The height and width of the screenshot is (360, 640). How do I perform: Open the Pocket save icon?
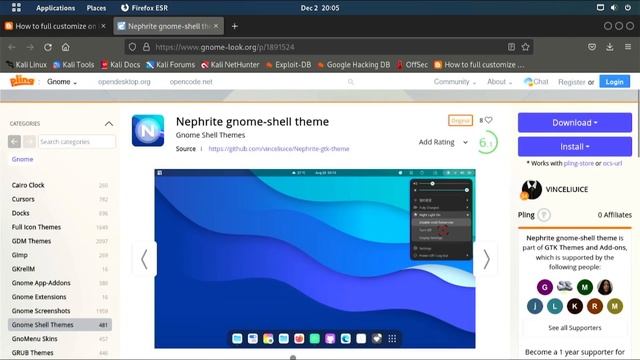592,47
